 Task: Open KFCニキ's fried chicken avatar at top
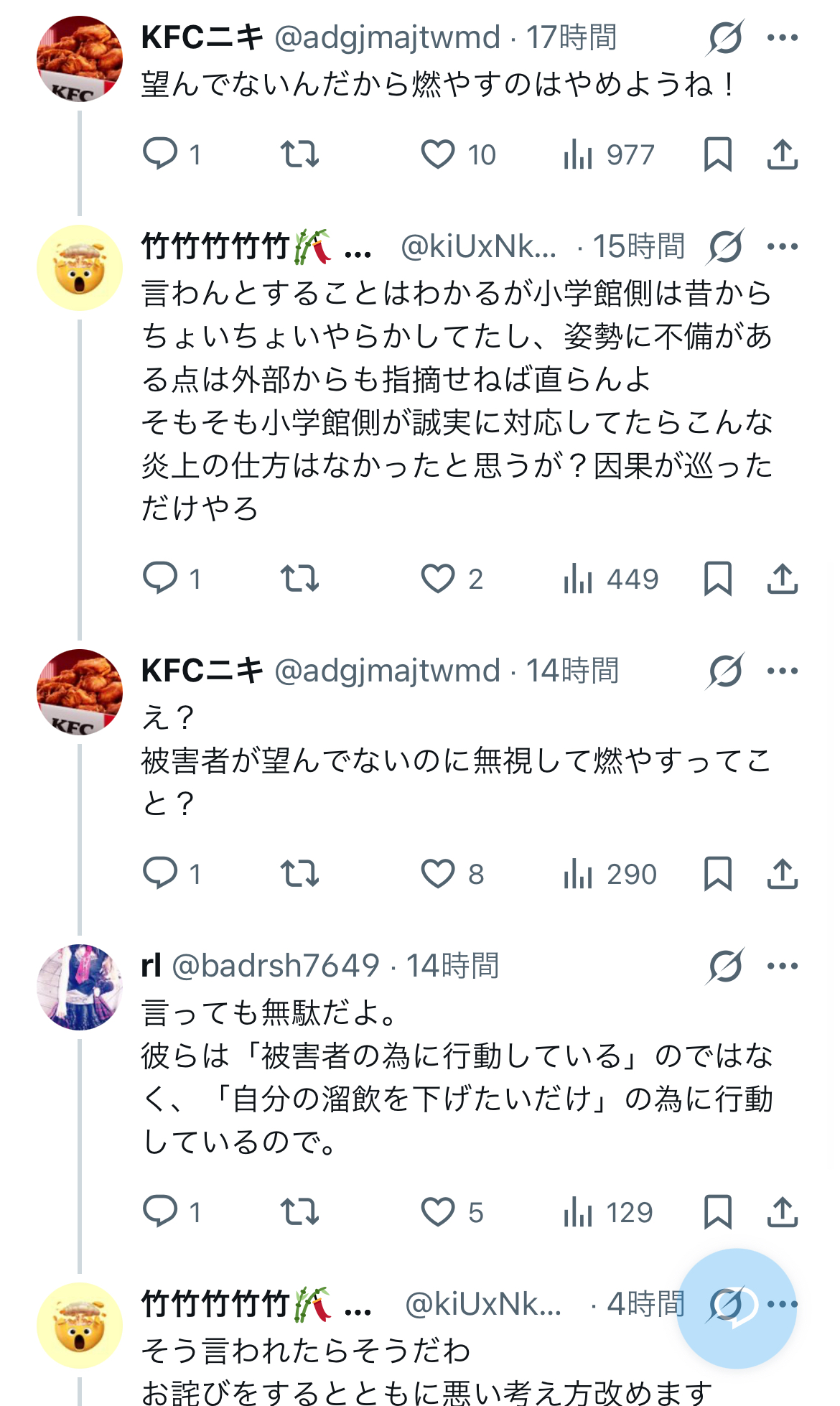coord(80,59)
